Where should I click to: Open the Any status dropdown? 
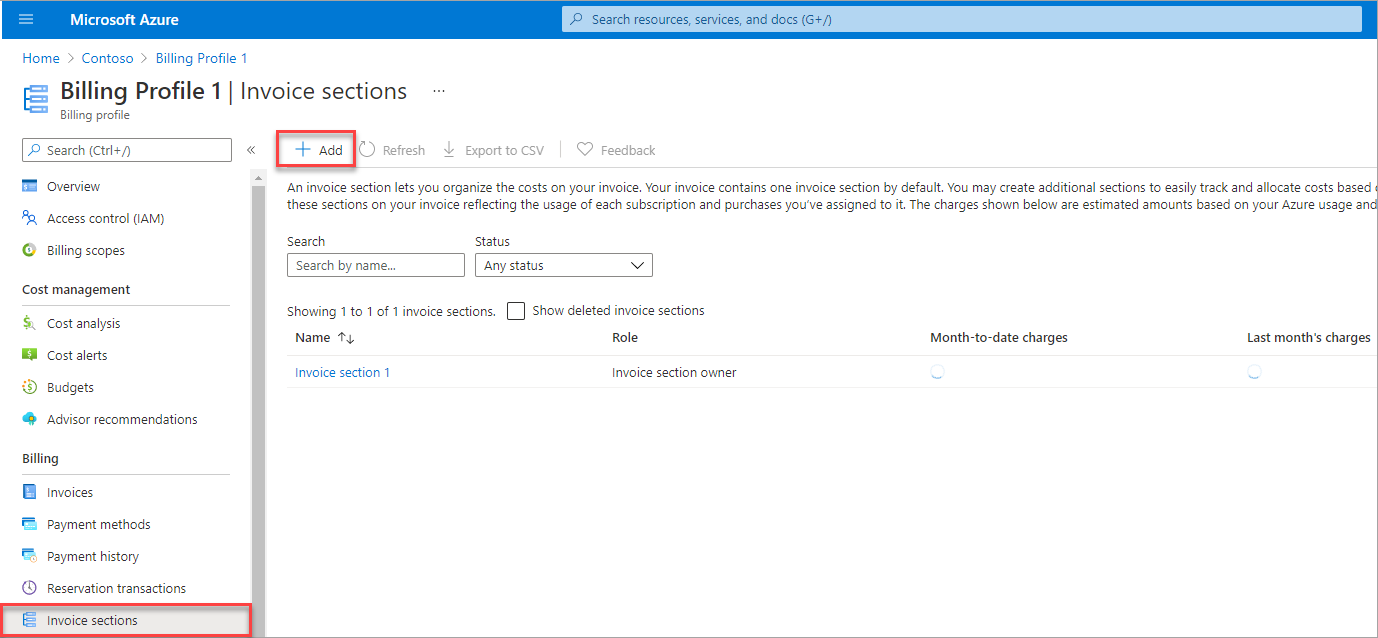click(x=563, y=265)
